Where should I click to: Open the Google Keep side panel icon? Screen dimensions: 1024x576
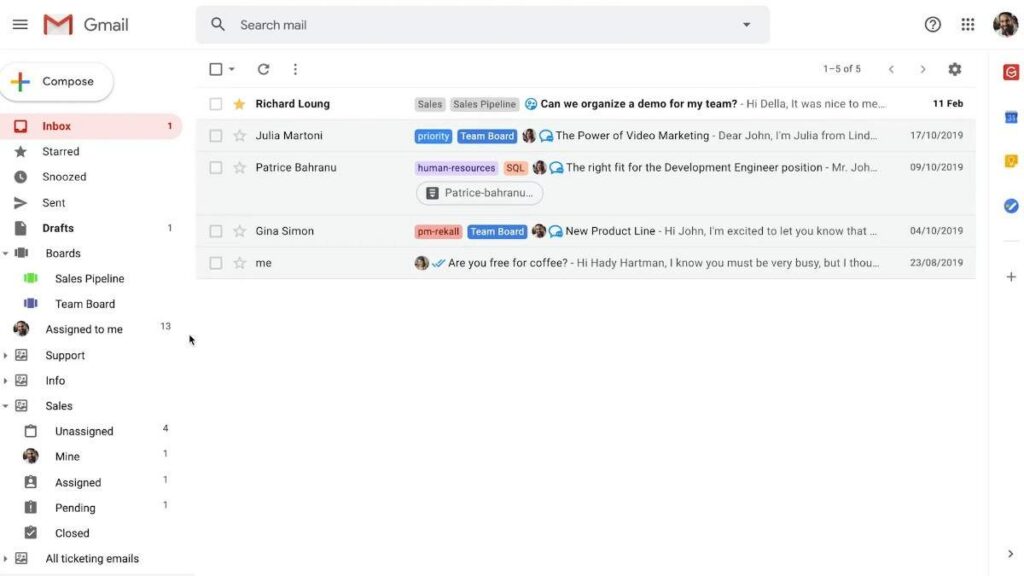(x=1011, y=161)
